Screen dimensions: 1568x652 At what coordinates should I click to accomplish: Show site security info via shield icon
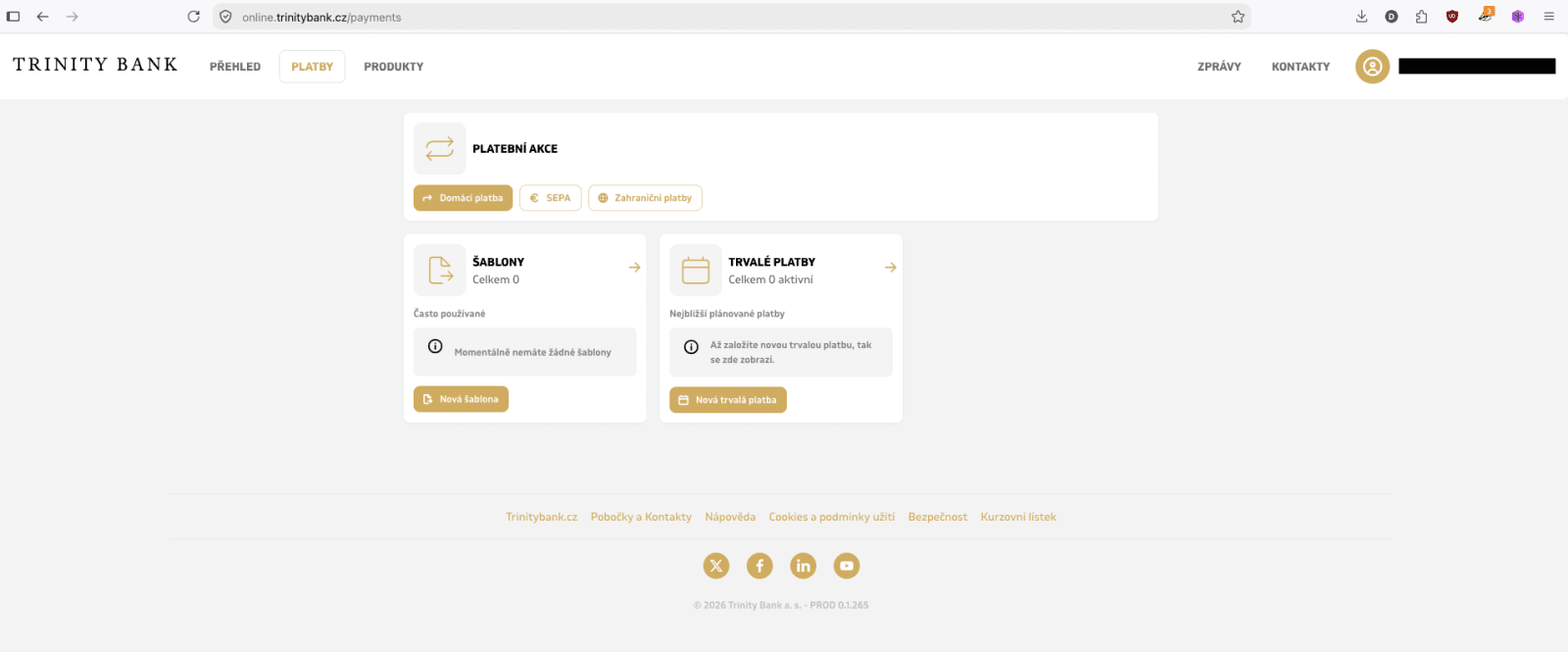click(225, 17)
